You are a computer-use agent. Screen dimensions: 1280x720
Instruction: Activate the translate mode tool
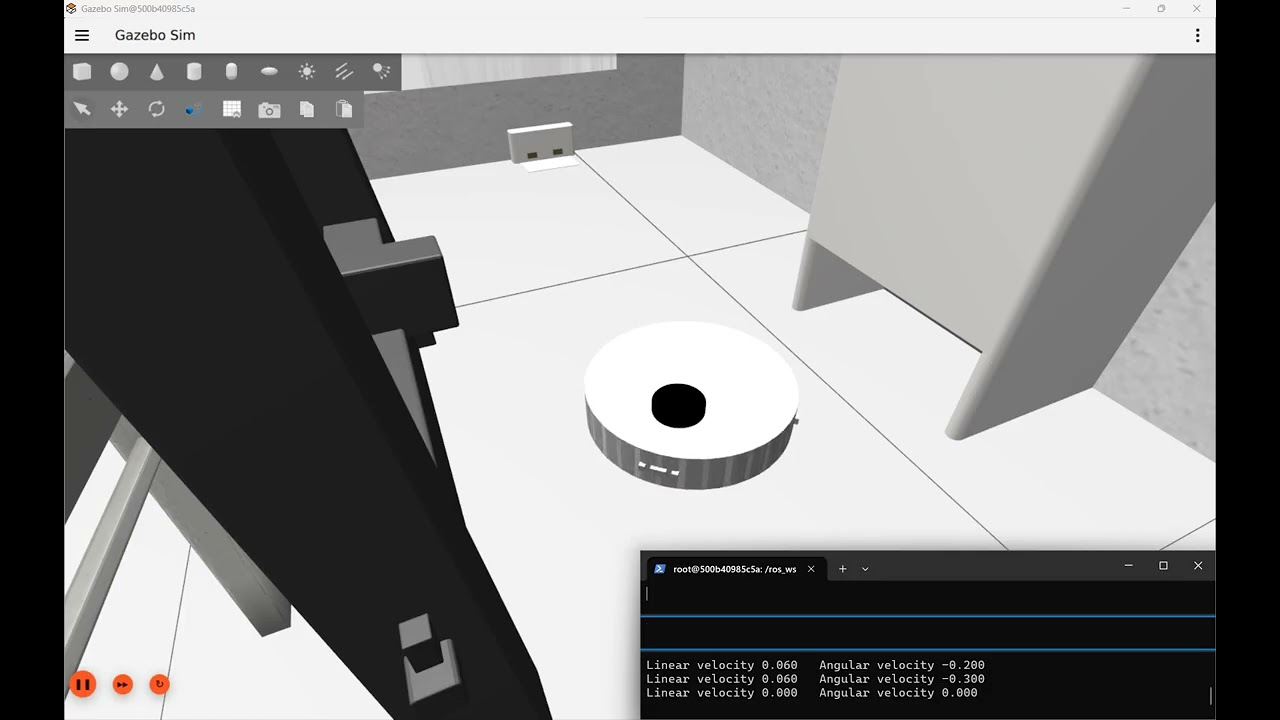click(x=119, y=109)
